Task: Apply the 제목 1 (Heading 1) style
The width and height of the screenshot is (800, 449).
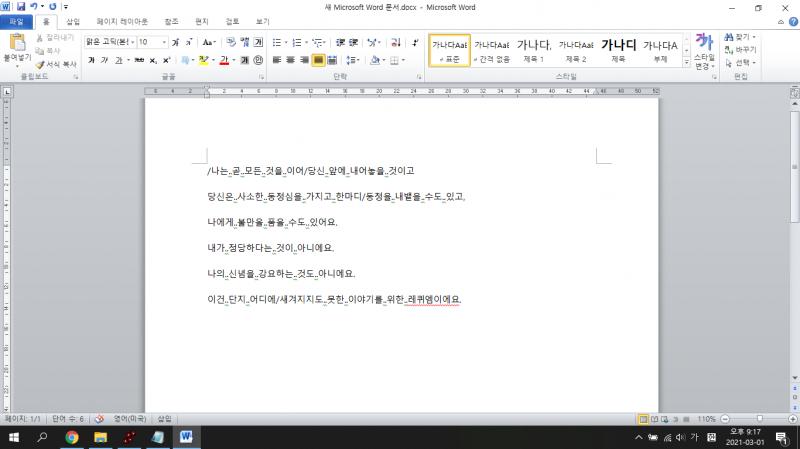Action: click(534, 51)
